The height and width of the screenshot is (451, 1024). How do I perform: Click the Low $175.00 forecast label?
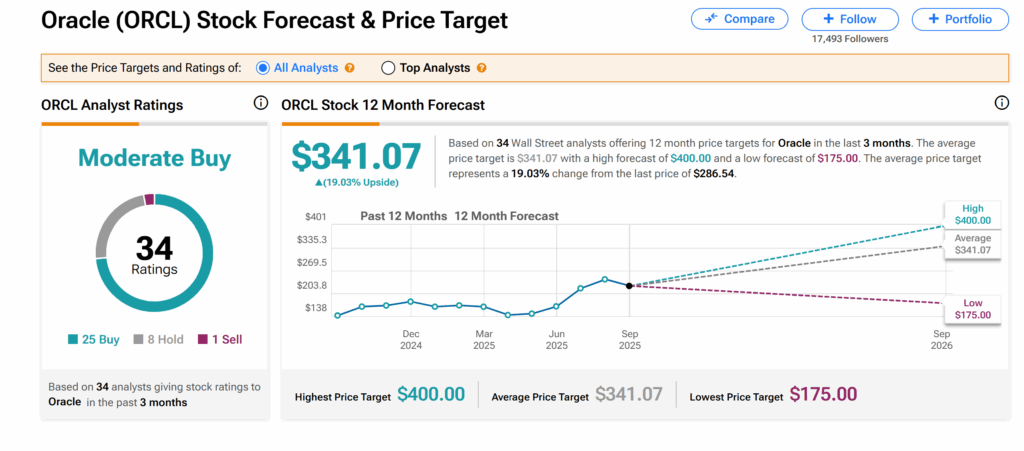tap(972, 308)
